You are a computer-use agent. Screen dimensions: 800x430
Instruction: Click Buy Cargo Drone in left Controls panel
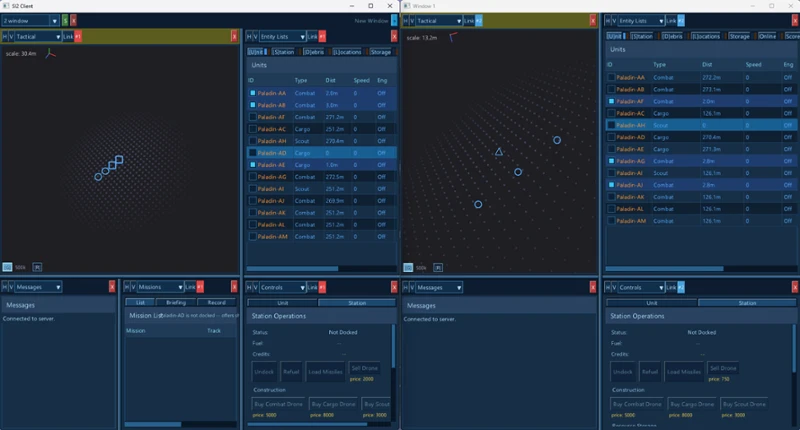[333, 404]
